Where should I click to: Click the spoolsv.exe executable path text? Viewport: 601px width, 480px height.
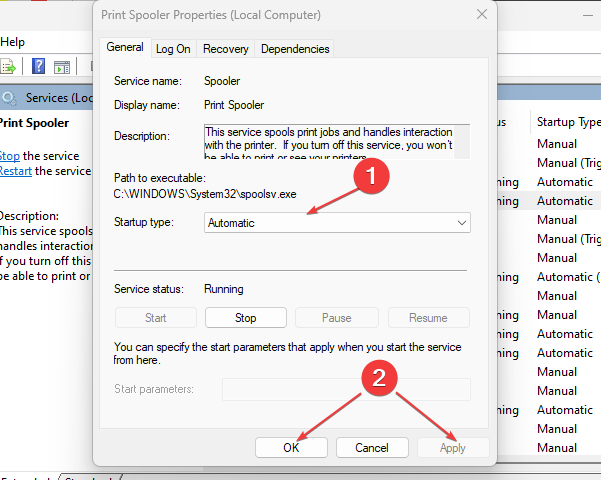[205, 194]
